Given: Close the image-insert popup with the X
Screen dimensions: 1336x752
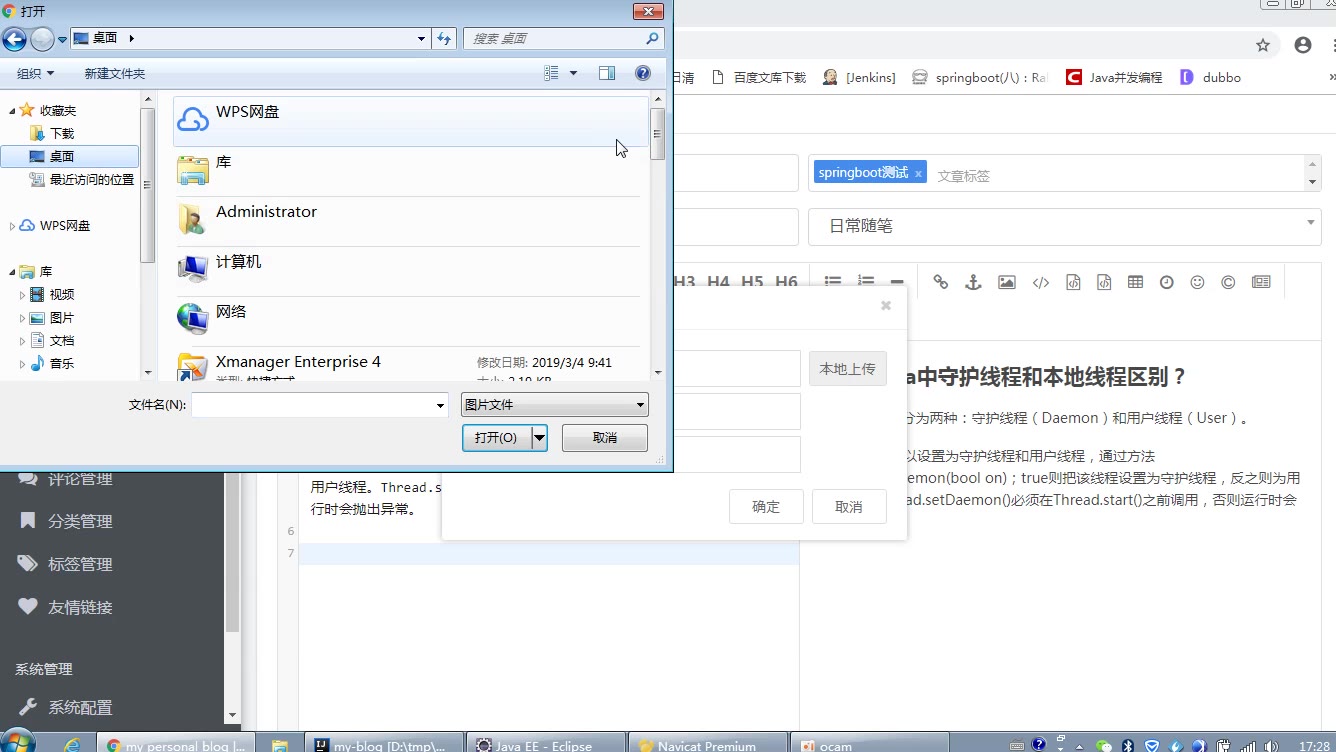Looking at the screenshot, I should tap(886, 306).
